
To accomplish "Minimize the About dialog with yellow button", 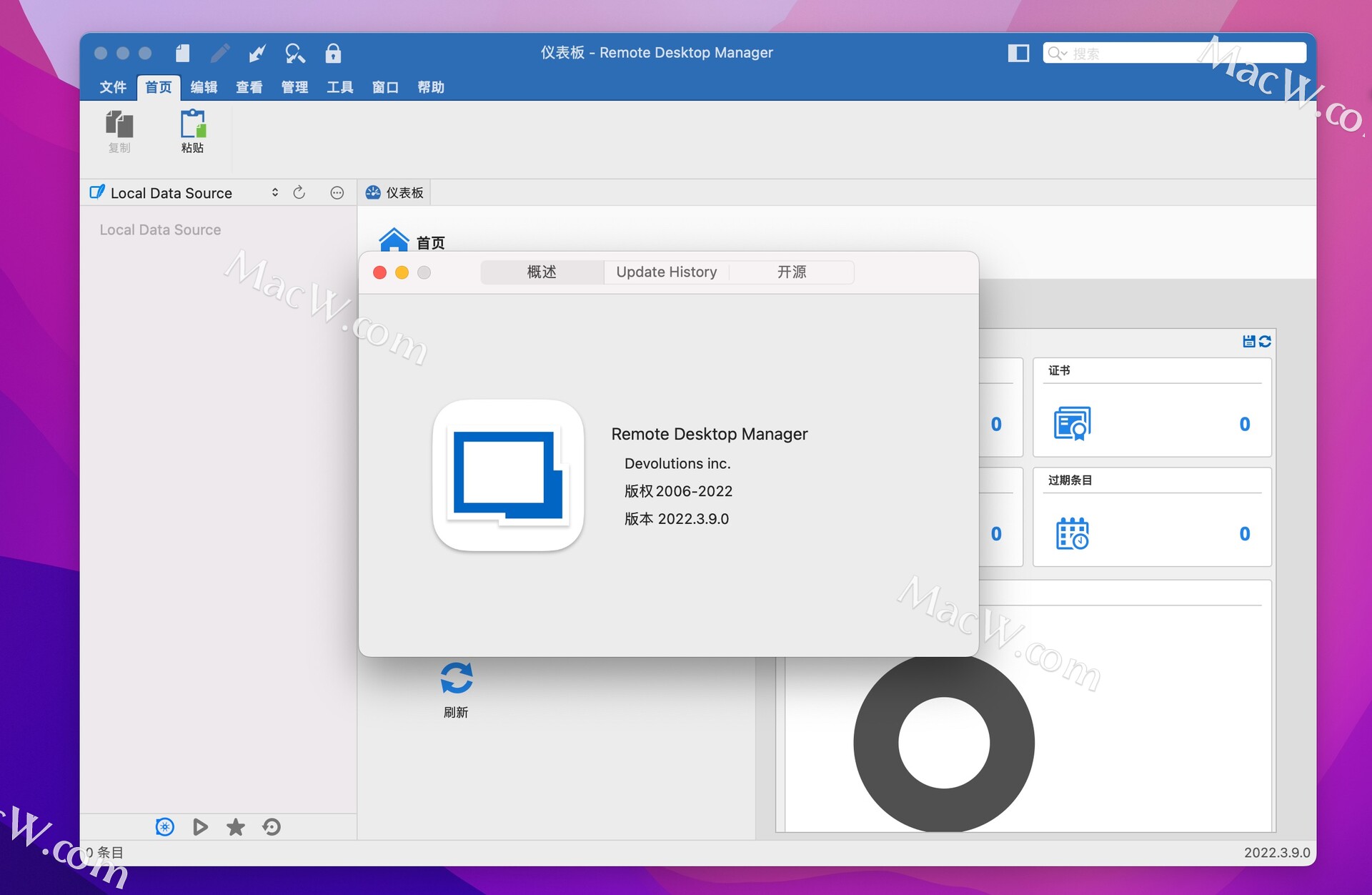I will 402,272.
